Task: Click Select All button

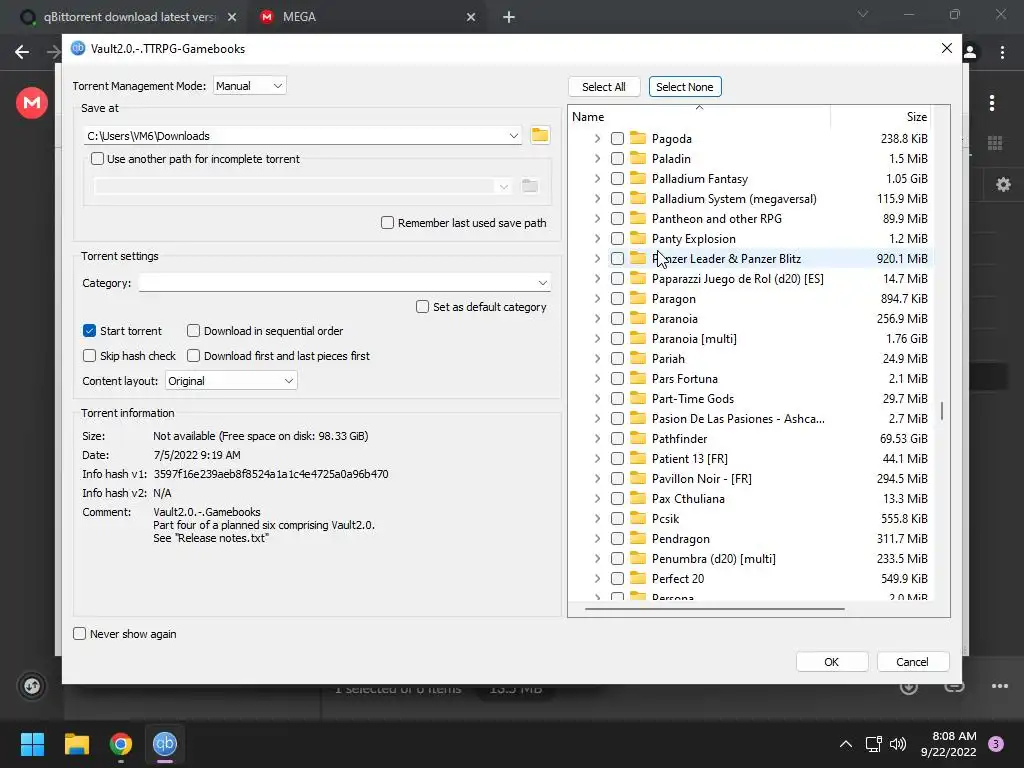Action: click(603, 87)
